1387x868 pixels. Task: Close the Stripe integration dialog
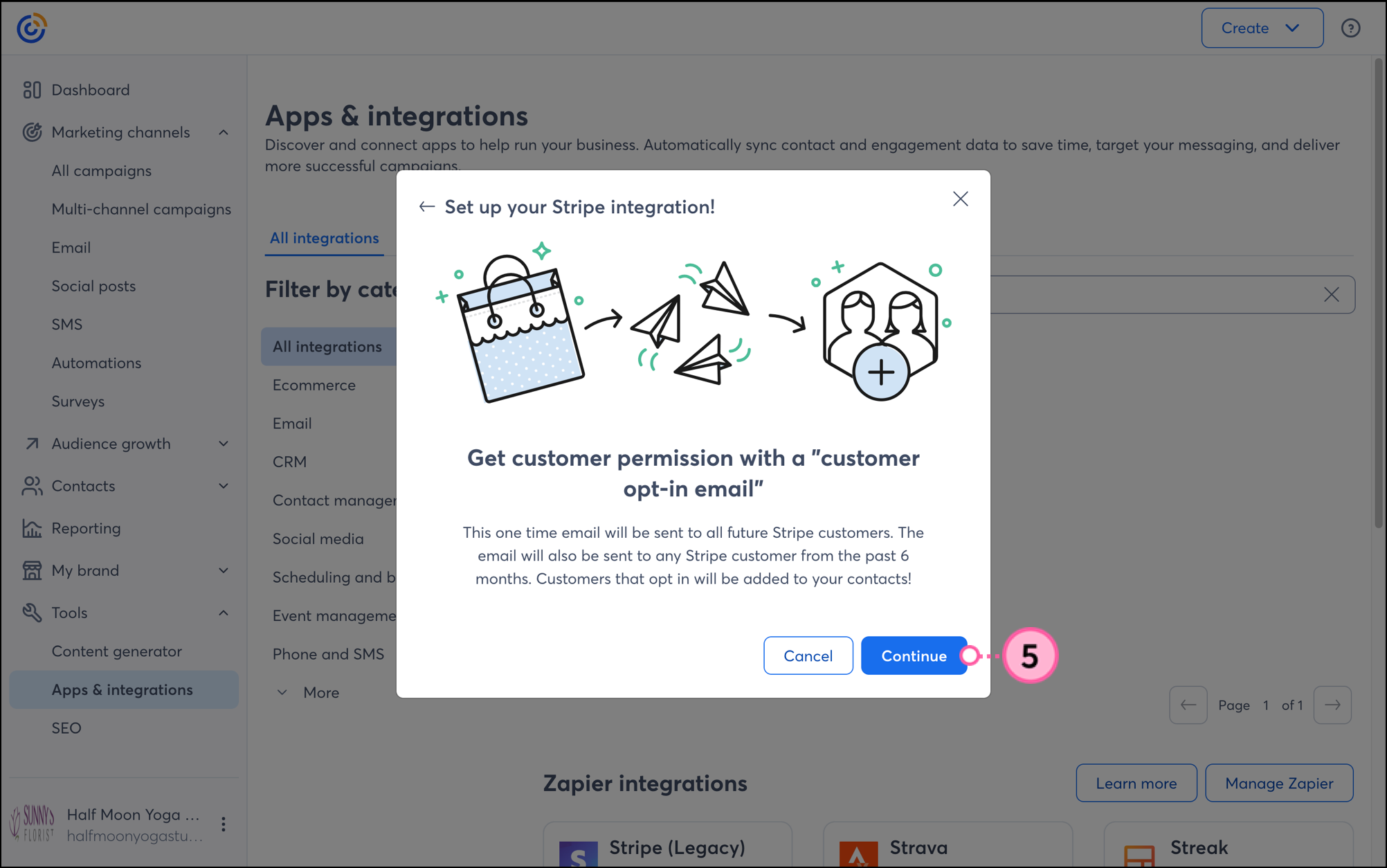pos(960,199)
